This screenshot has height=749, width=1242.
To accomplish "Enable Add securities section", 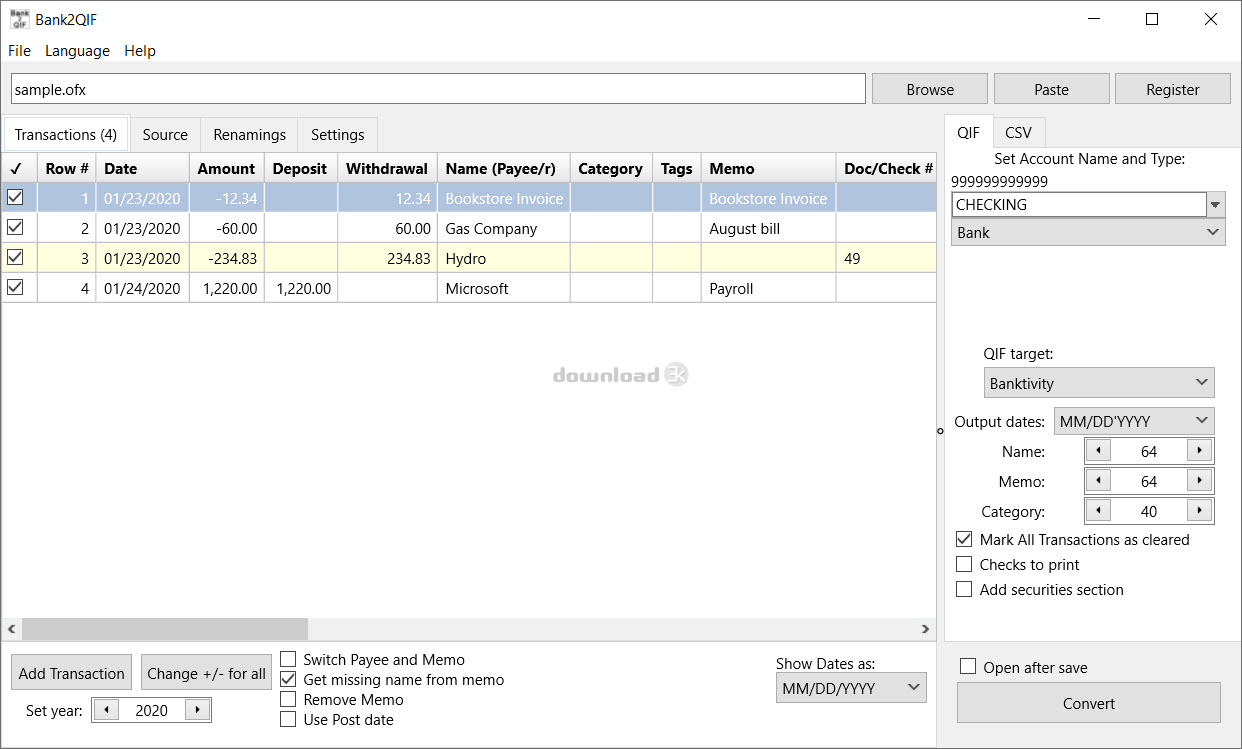I will click(x=964, y=589).
